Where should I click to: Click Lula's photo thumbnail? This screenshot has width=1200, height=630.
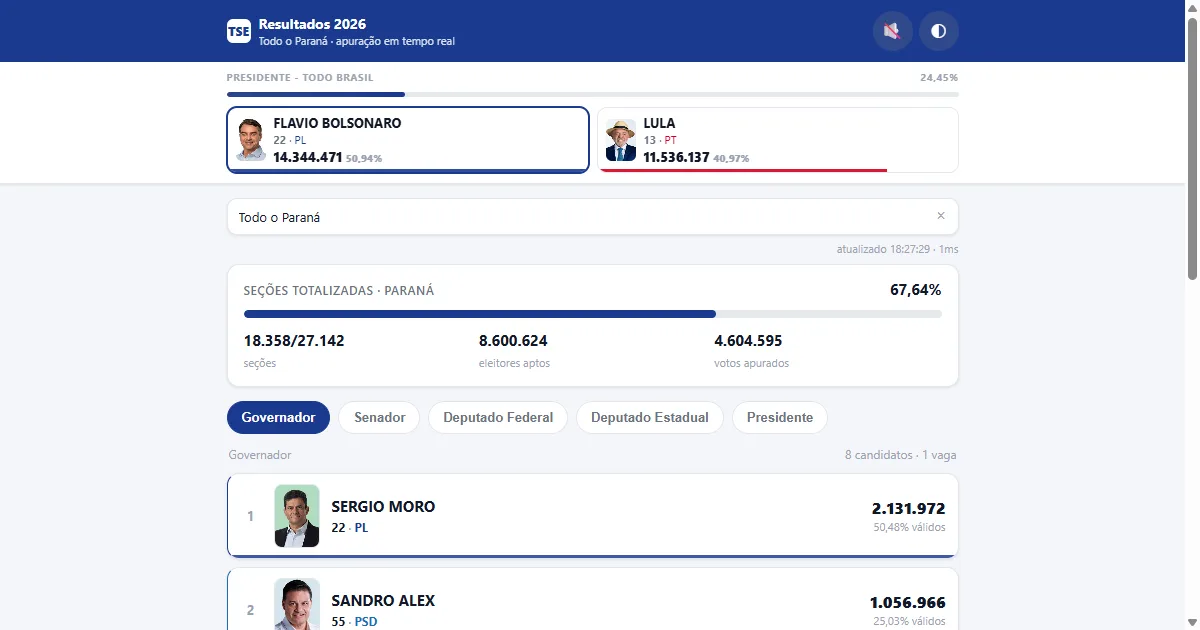point(621,140)
